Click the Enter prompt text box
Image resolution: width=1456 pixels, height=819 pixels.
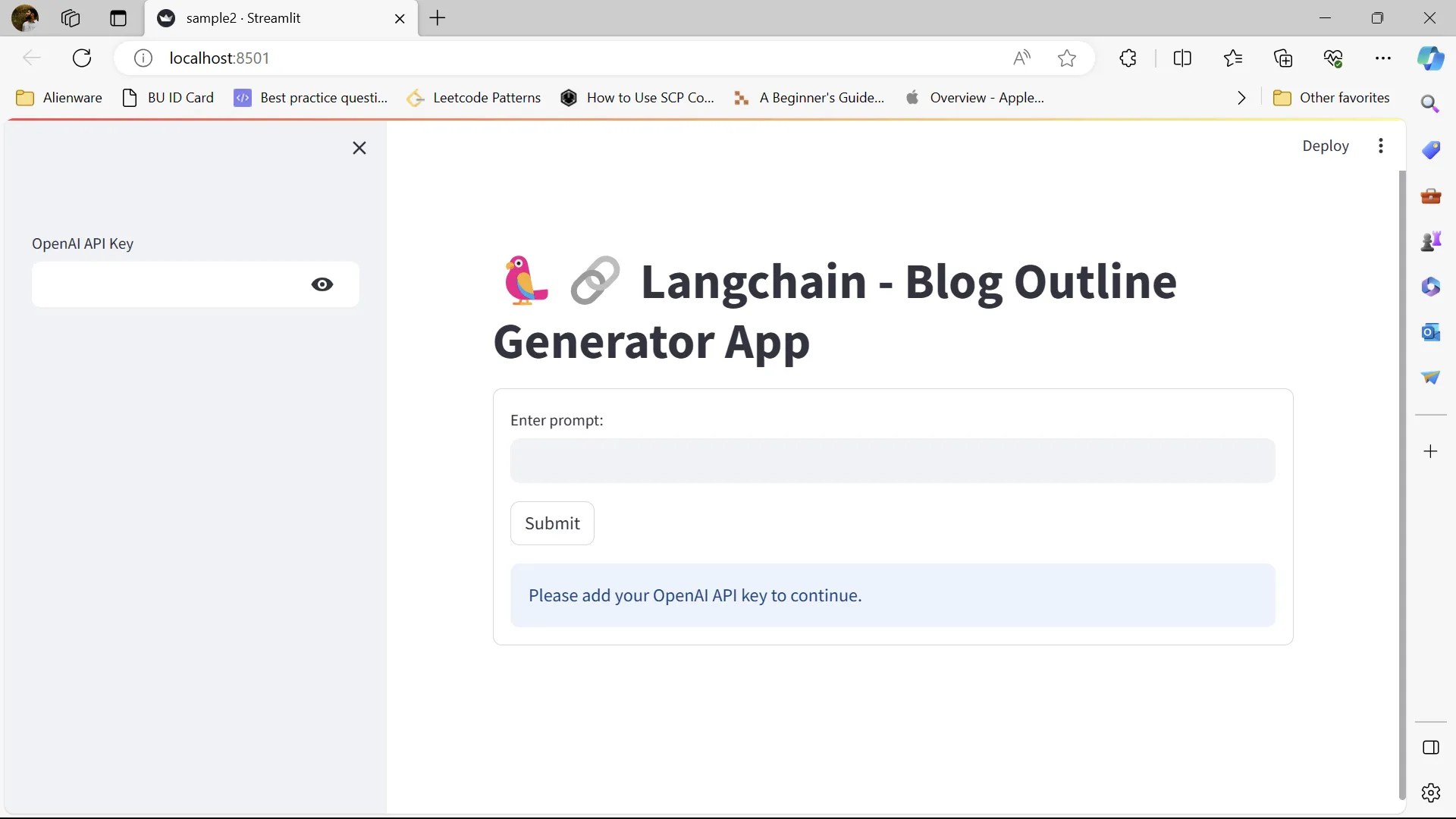[893, 460]
